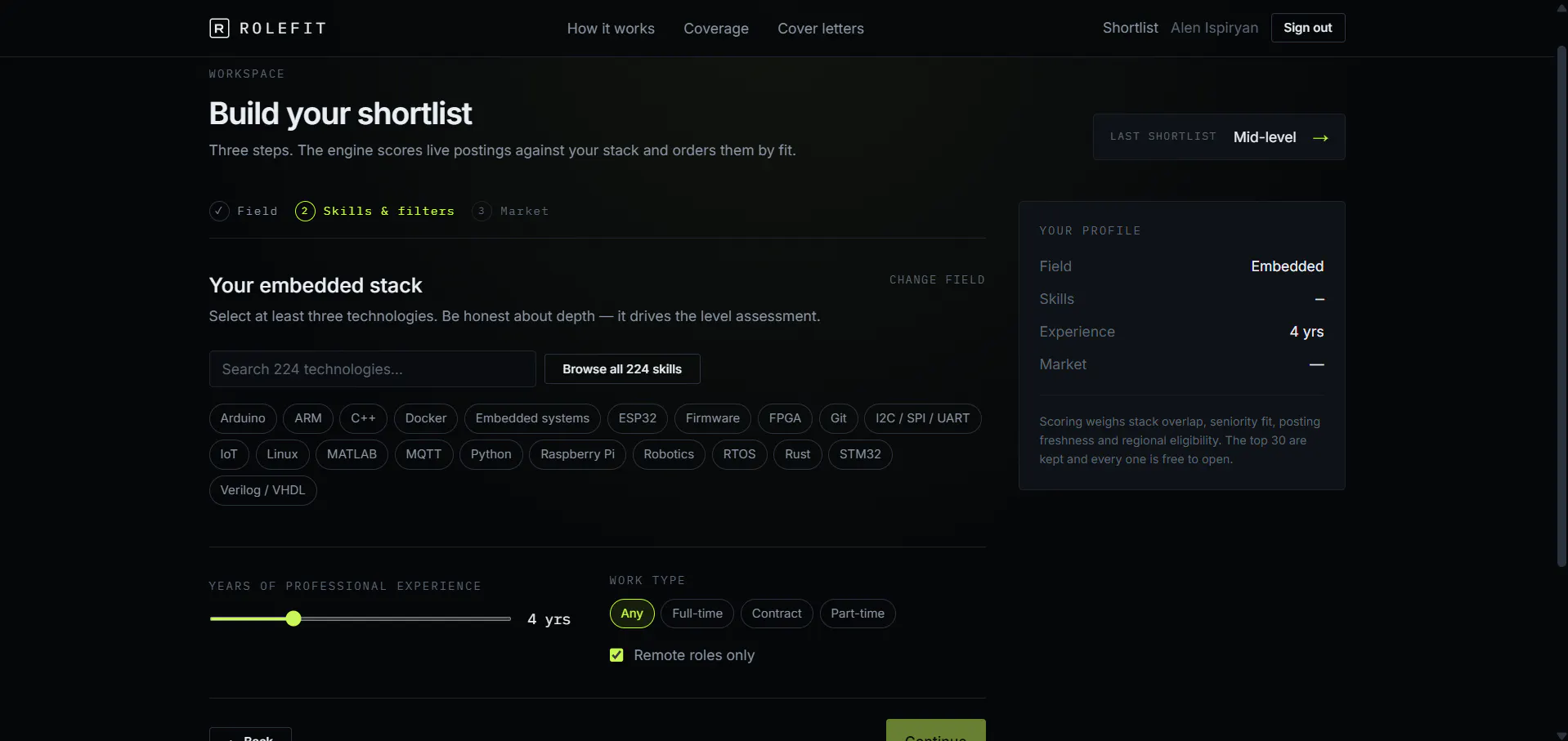The image size is (1568, 741).
Task: Toggle the Linux skill chip
Action: coord(282,454)
